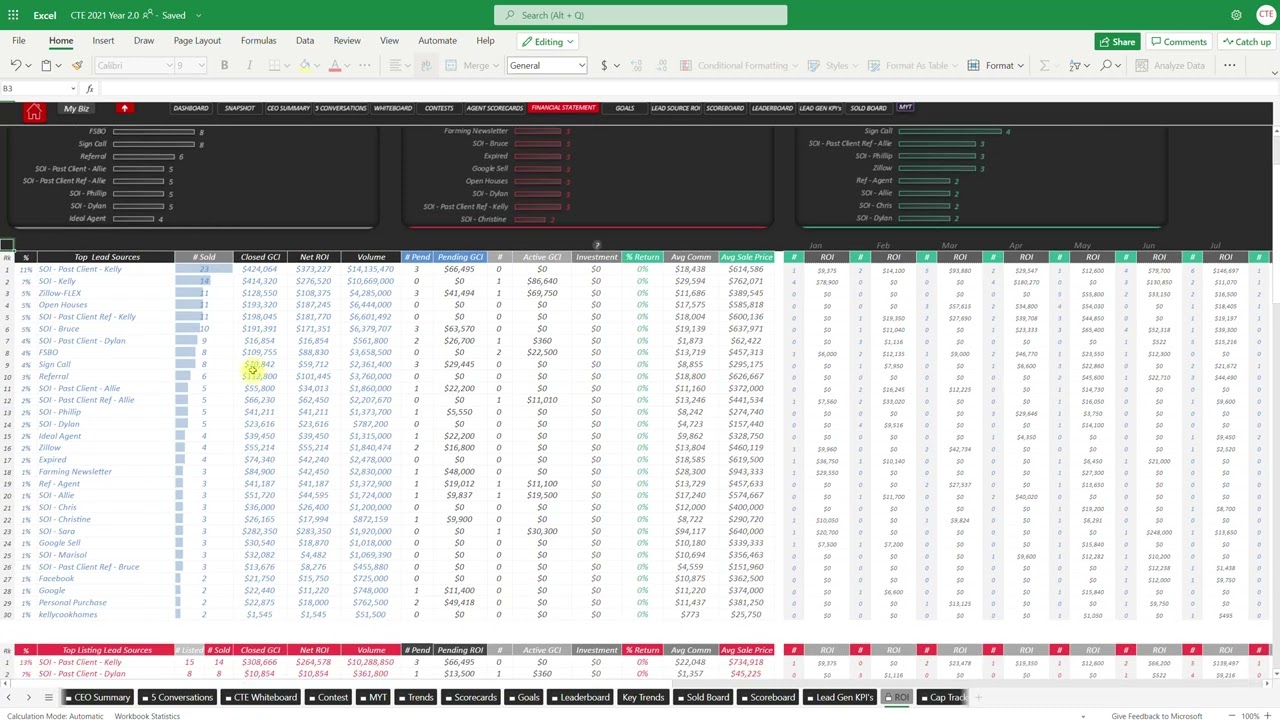Open the Review ribbon tab
The height and width of the screenshot is (720, 1280).
(x=347, y=41)
